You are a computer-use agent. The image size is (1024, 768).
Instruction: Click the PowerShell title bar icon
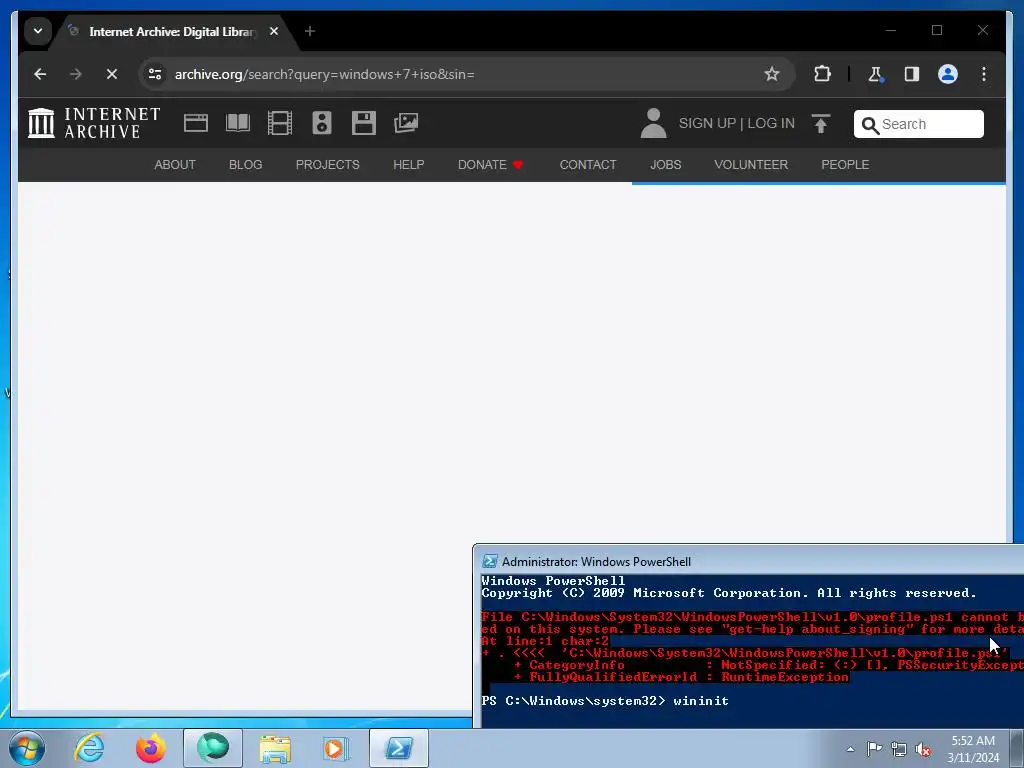(489, 562)
